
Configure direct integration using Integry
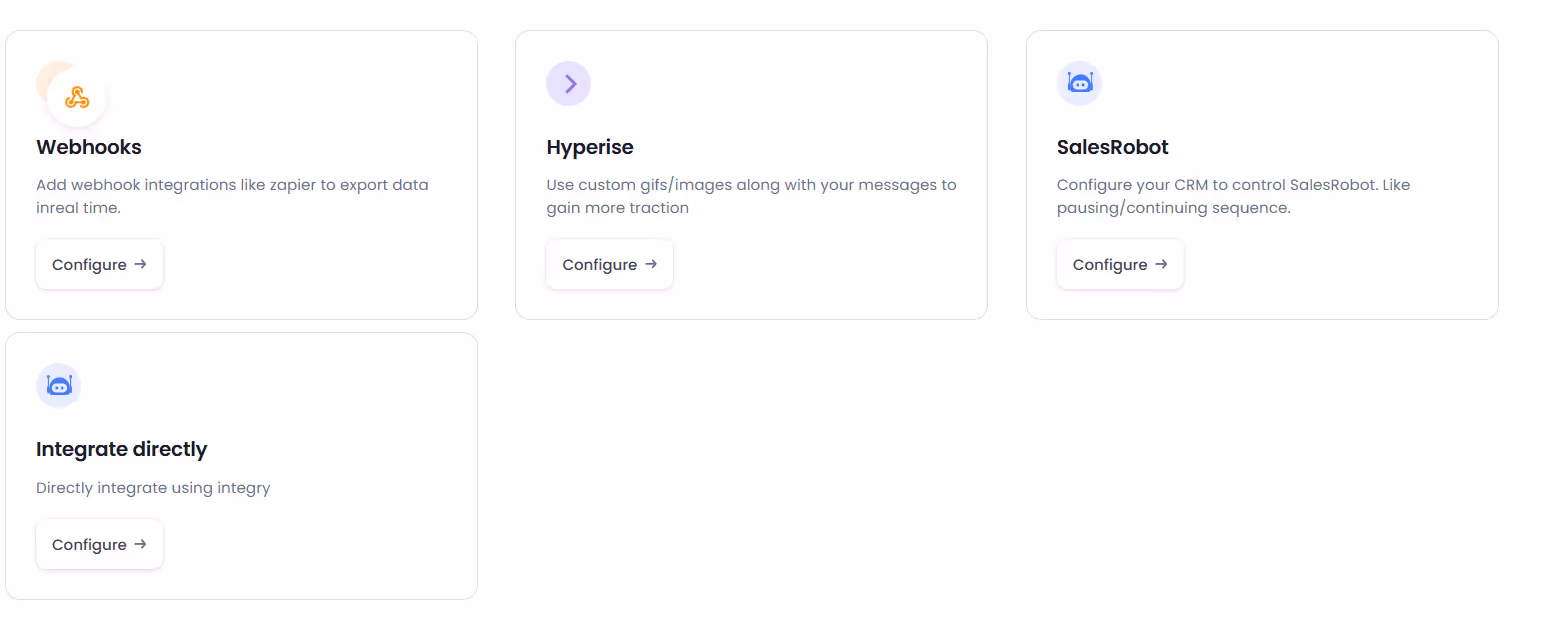[x=99, y=544]
